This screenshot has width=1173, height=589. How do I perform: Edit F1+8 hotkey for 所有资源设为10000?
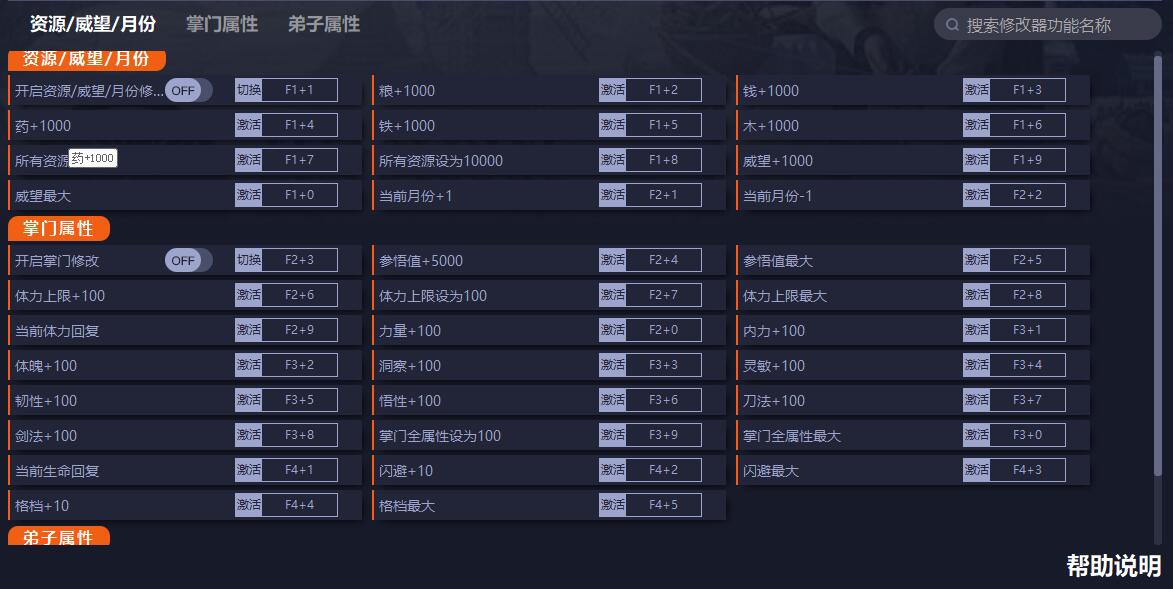tap(664, 159)
